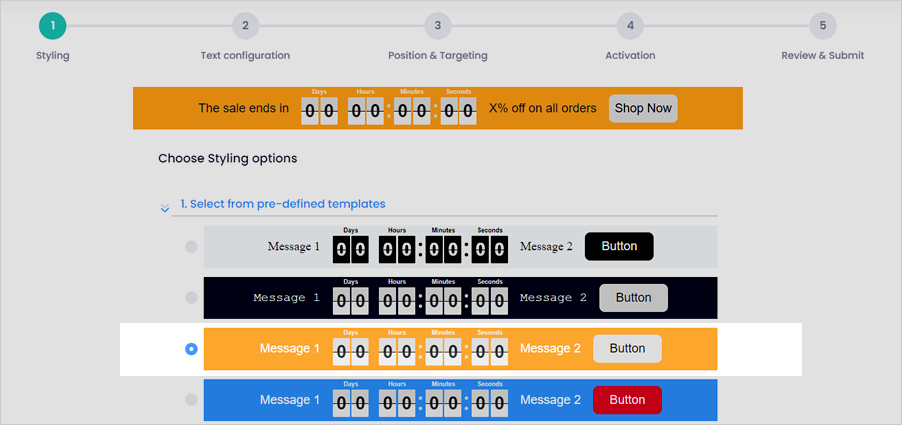This screenshot has height=425, width=902.
Task: Click the step 1 Styling circle
Action: (52, 26)
